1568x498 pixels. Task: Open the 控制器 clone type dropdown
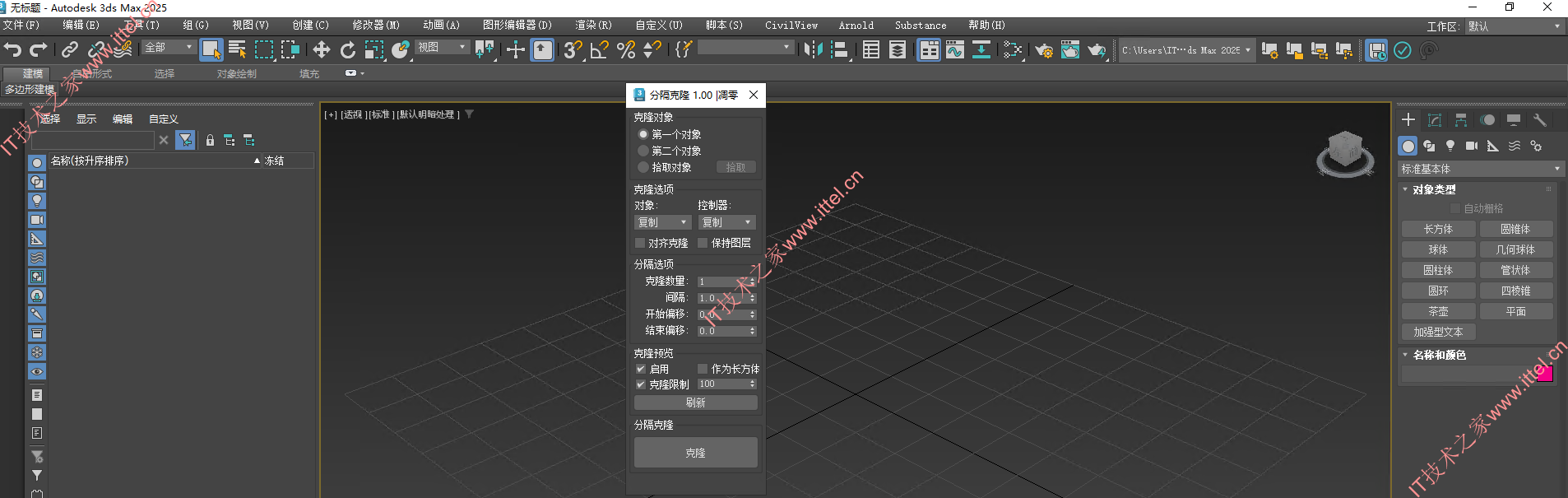coord(726,222)
